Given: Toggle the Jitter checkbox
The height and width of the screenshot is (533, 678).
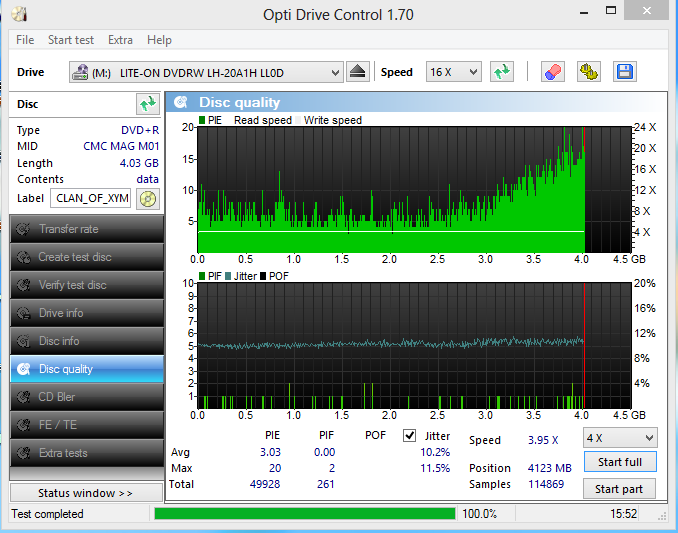Looking at the screenshot, I should (409, 435).
